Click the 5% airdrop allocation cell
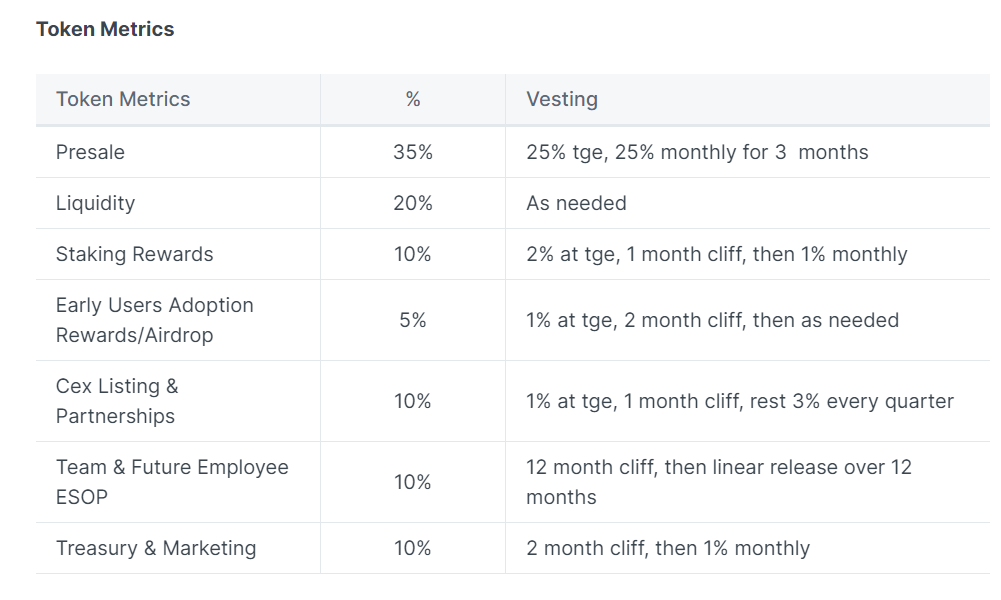The width and height of the screenshot is (1001, 600). 413,320
